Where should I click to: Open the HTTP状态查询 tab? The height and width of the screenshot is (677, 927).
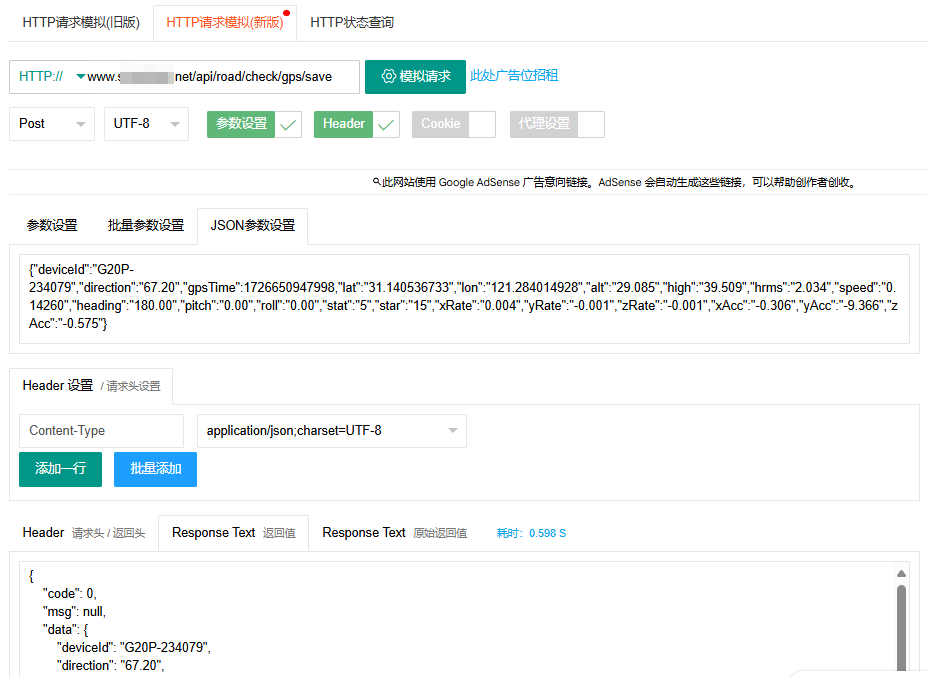(352, 22)
